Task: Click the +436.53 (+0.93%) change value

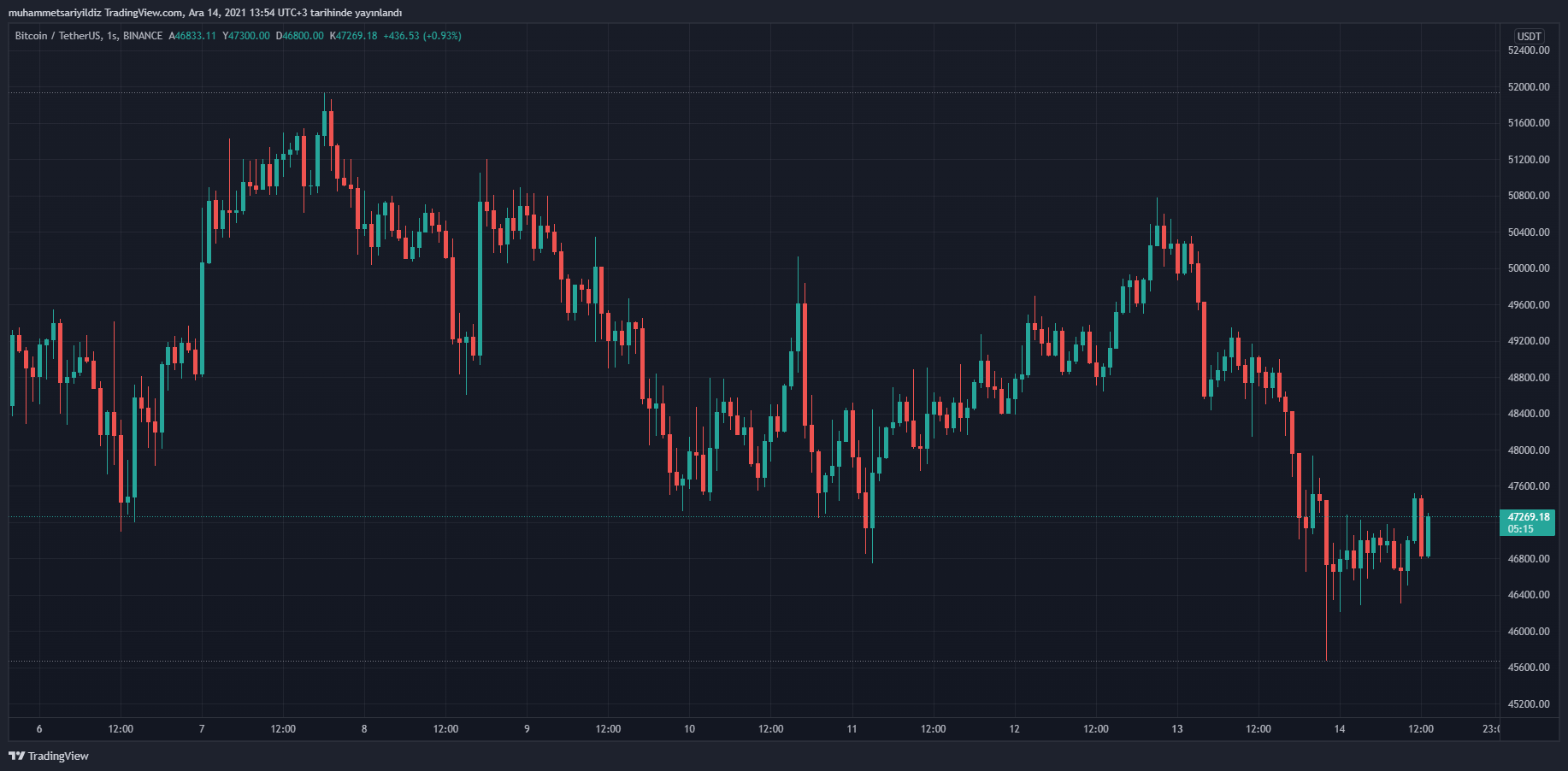Action: click(x=422, y=36)
